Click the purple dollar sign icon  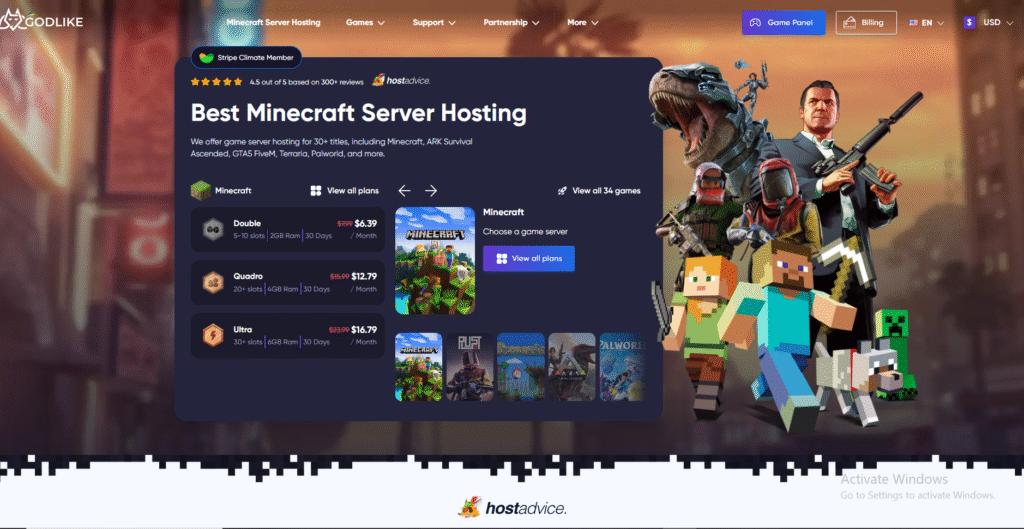[969, 22]
